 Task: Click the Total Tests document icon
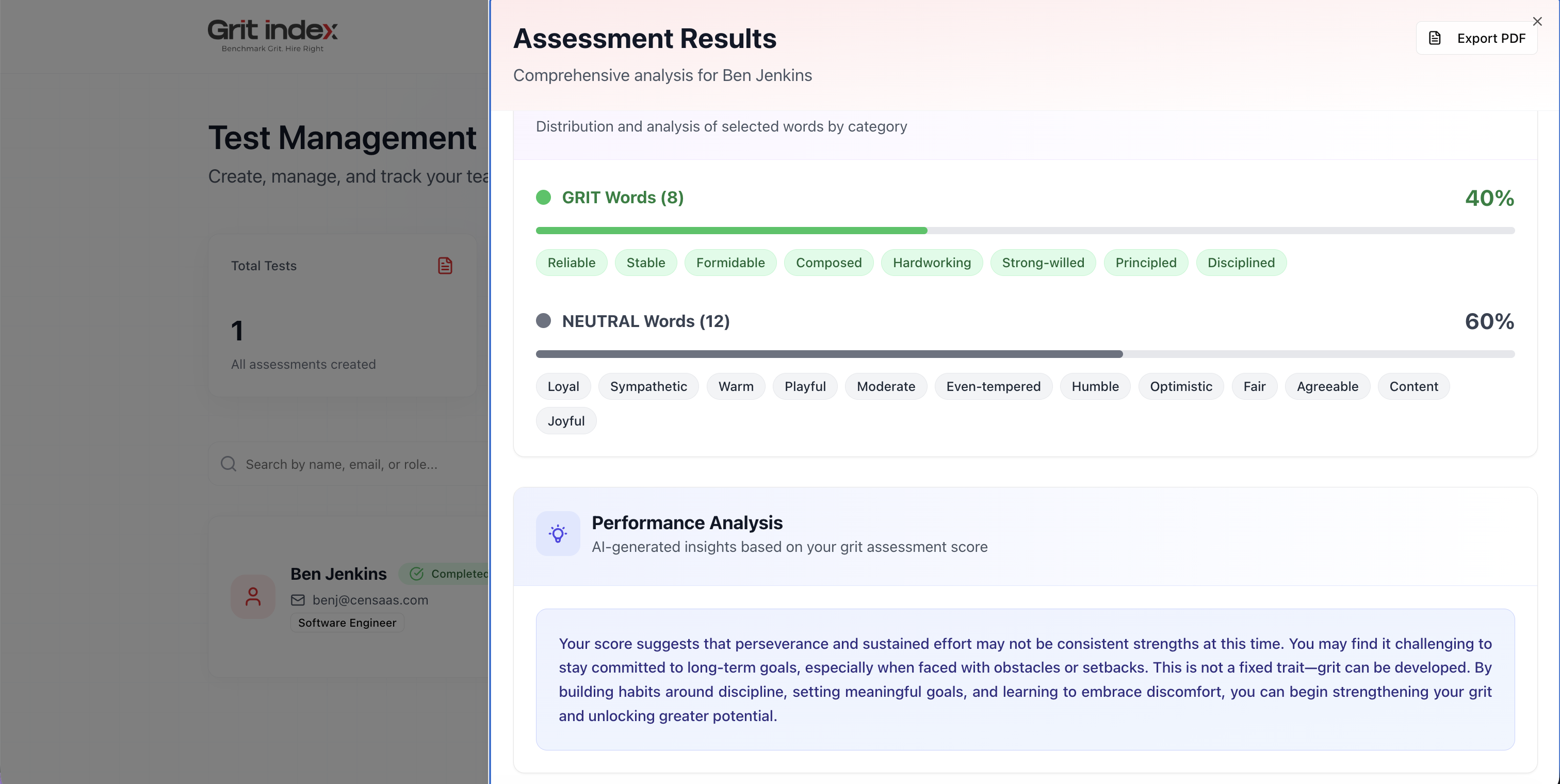coord(445,266)
